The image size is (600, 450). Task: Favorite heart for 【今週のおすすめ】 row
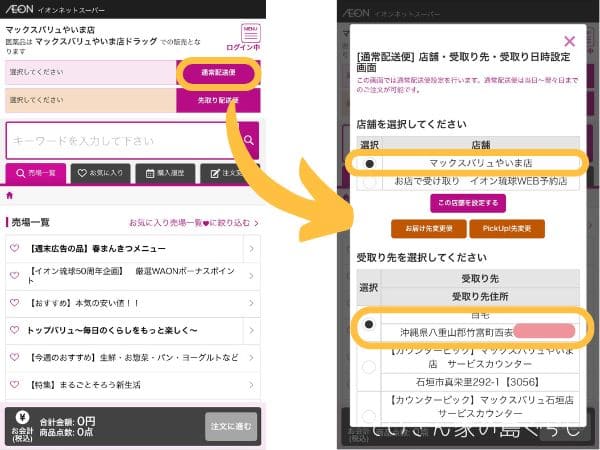(x=15, y=357)
